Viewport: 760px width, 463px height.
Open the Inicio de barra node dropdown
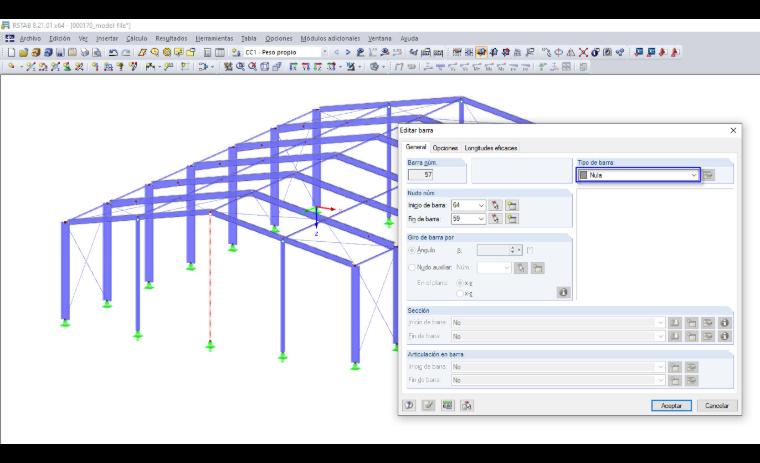click(x=468, y=205)
